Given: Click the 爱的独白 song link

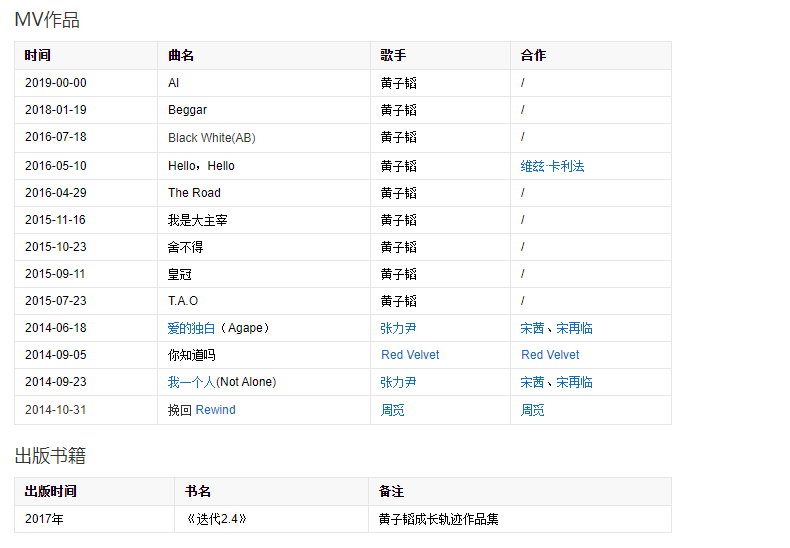Looking at the screenshot, I should pyautogui.click(x=191, y=328).
